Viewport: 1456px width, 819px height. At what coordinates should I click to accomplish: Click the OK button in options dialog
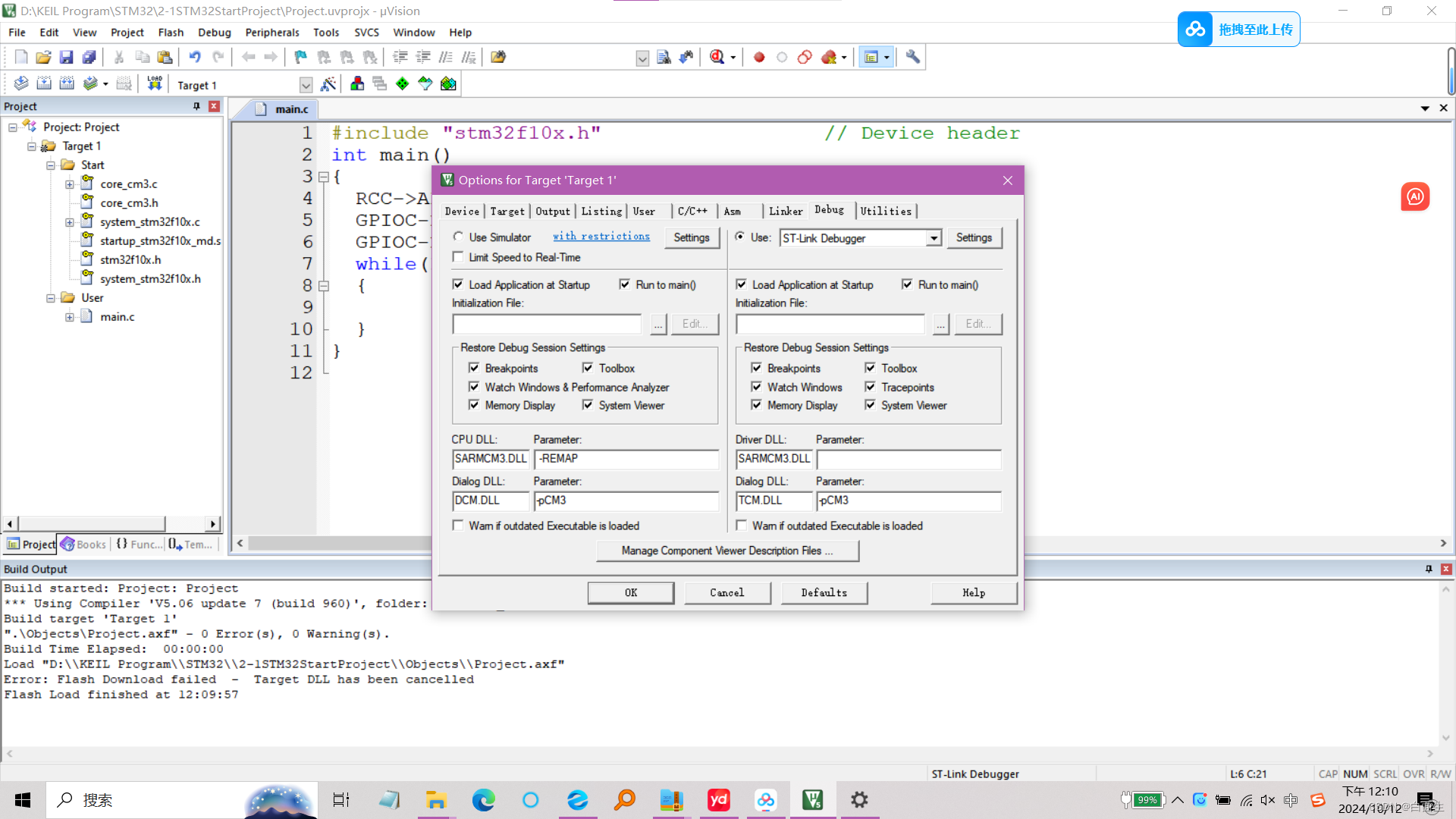tap(630, 592)
